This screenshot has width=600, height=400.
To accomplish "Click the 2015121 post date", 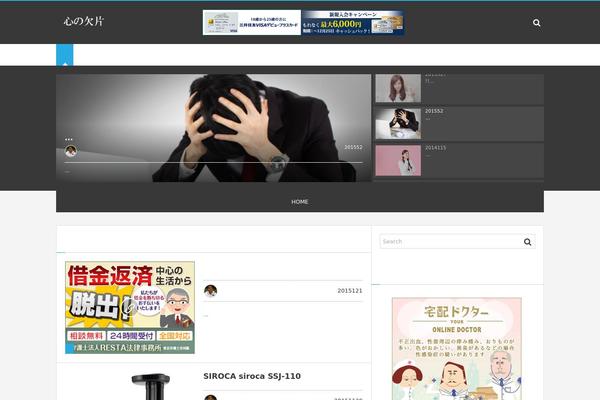I will (x=350, y=291).
